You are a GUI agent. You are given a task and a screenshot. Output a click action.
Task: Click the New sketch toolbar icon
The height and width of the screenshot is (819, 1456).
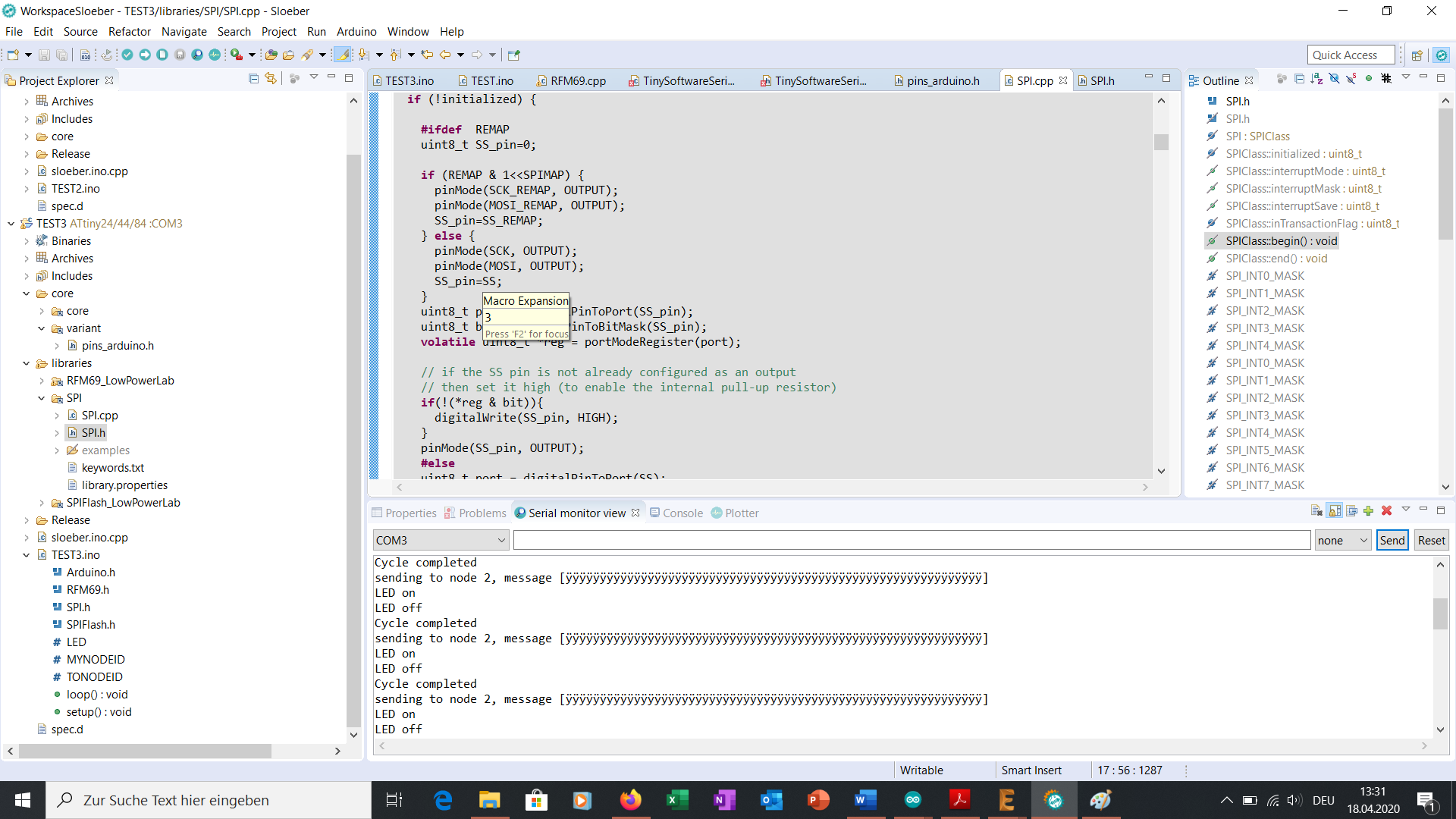(162, 55)
